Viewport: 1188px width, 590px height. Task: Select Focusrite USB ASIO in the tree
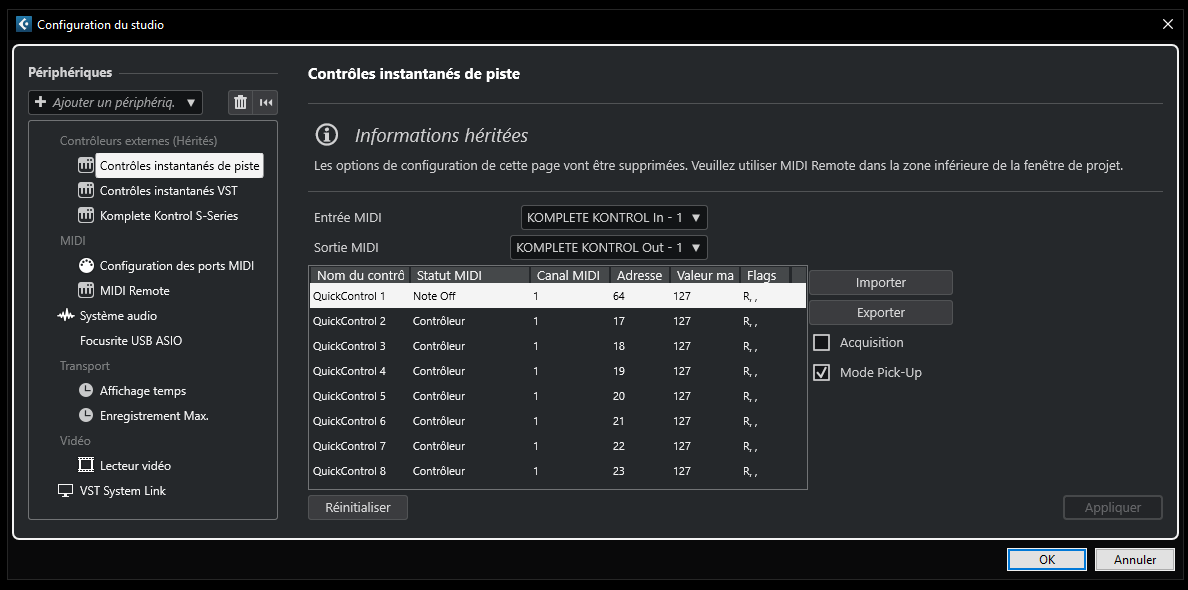click(x=131, y=341)
